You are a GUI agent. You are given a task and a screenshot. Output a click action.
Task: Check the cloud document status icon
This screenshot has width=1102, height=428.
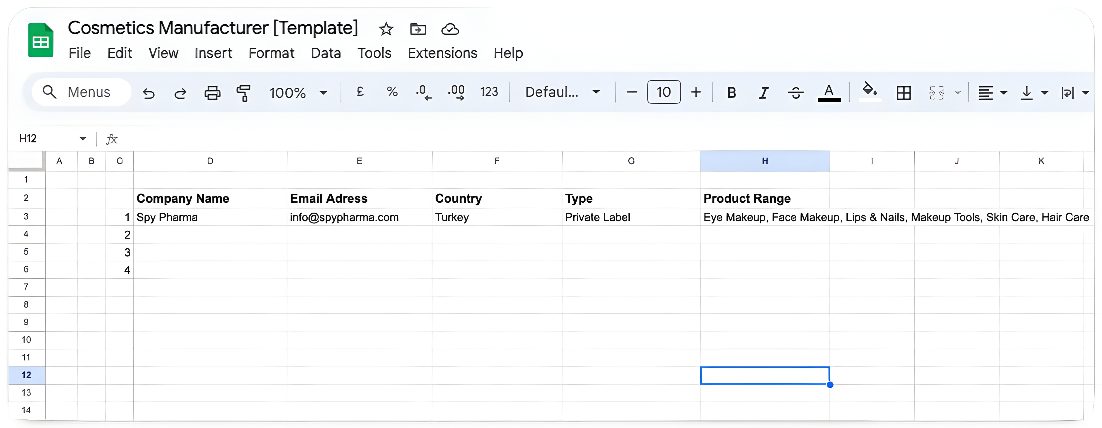click(x=450, y=29)
